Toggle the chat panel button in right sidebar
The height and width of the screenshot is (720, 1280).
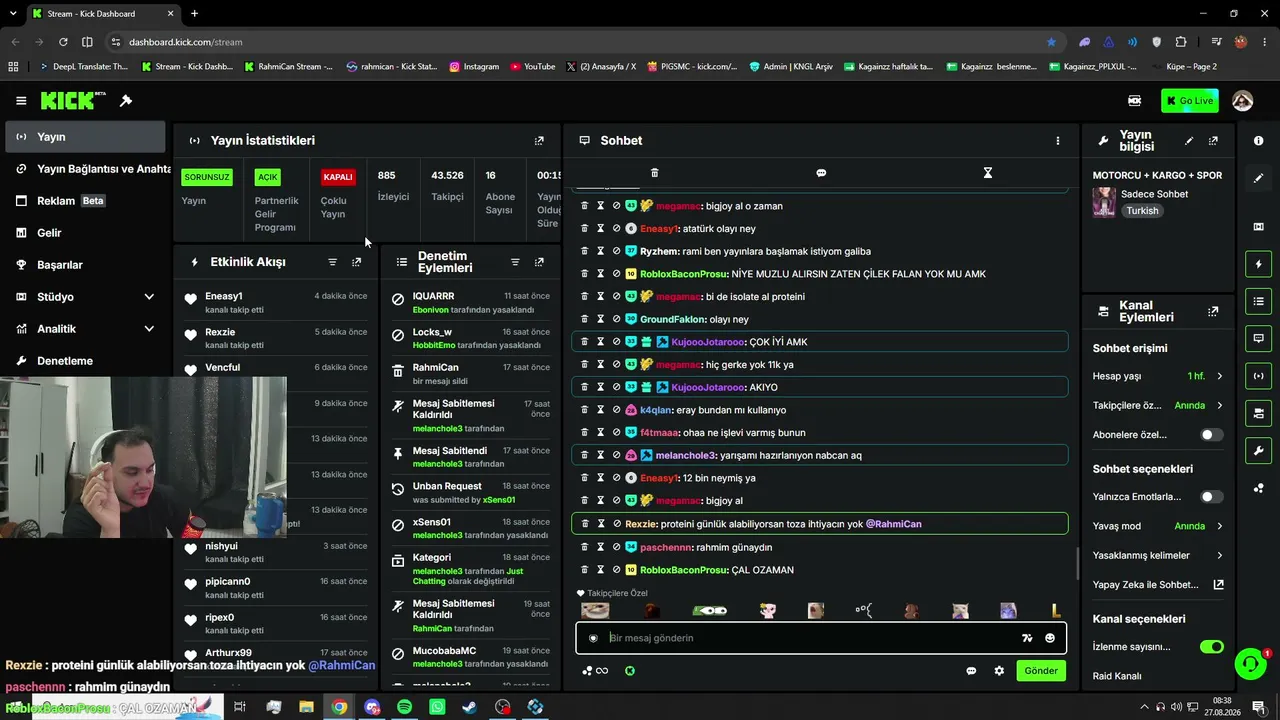(1259, 338)
